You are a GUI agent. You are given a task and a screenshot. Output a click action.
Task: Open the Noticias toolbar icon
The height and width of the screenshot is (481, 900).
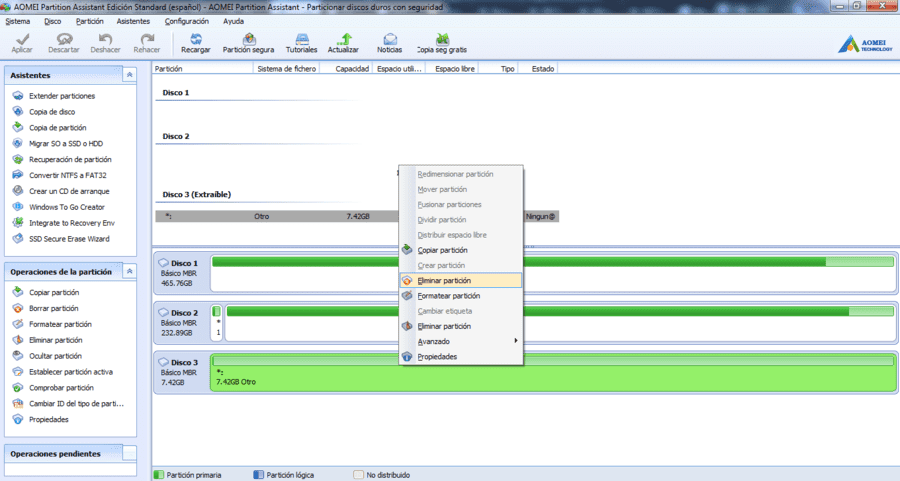click(389, 43)
